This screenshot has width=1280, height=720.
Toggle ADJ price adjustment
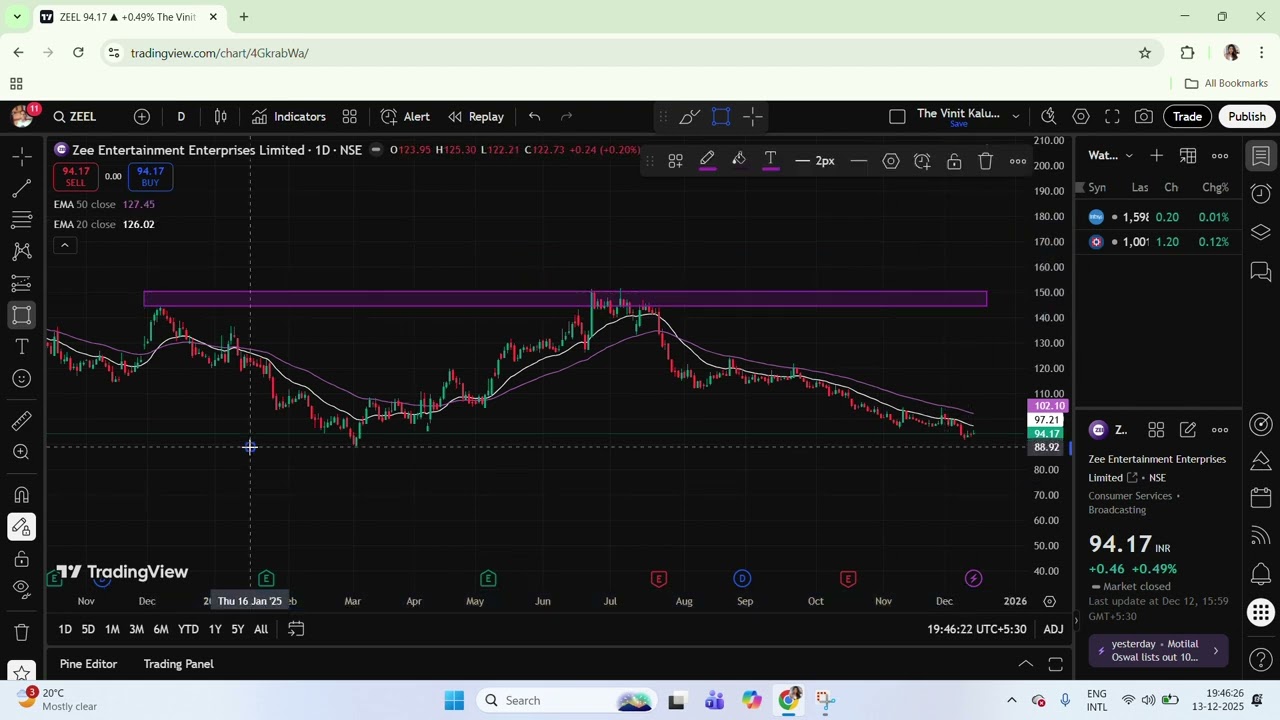(x=1053, y=629)
